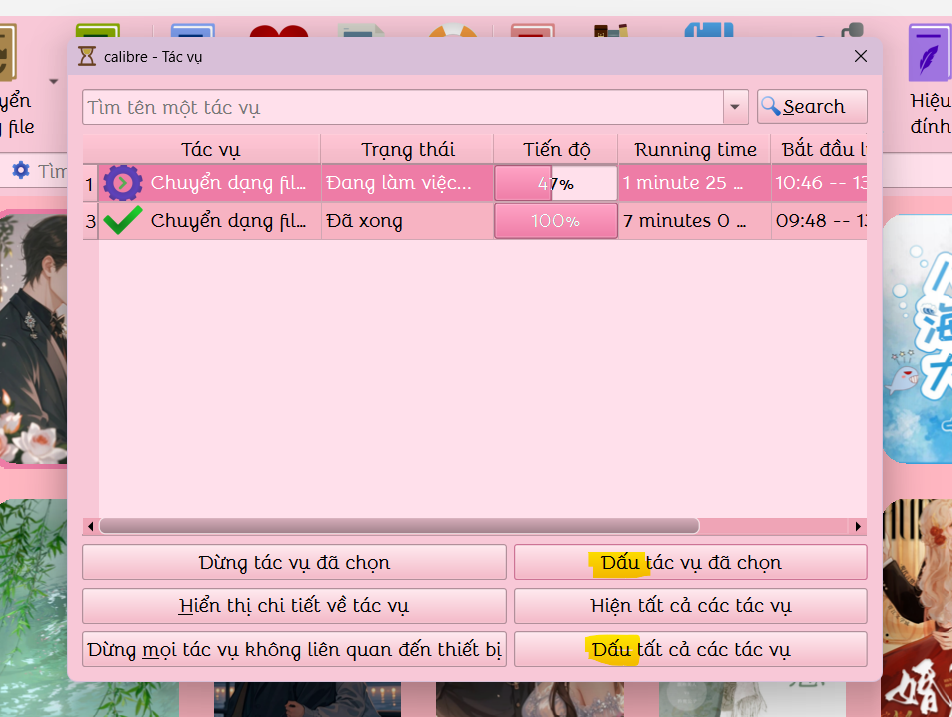Select row header number 3
Screen dimensions: 952x717
90,221
